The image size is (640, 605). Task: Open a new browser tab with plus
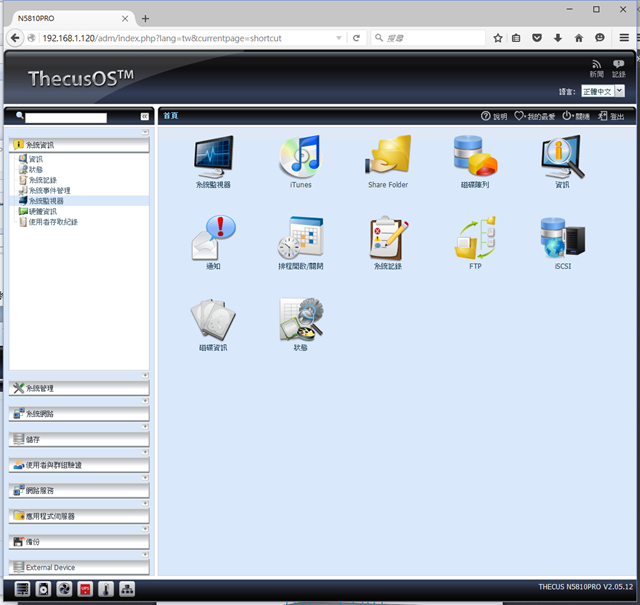(x=145, y=18)
